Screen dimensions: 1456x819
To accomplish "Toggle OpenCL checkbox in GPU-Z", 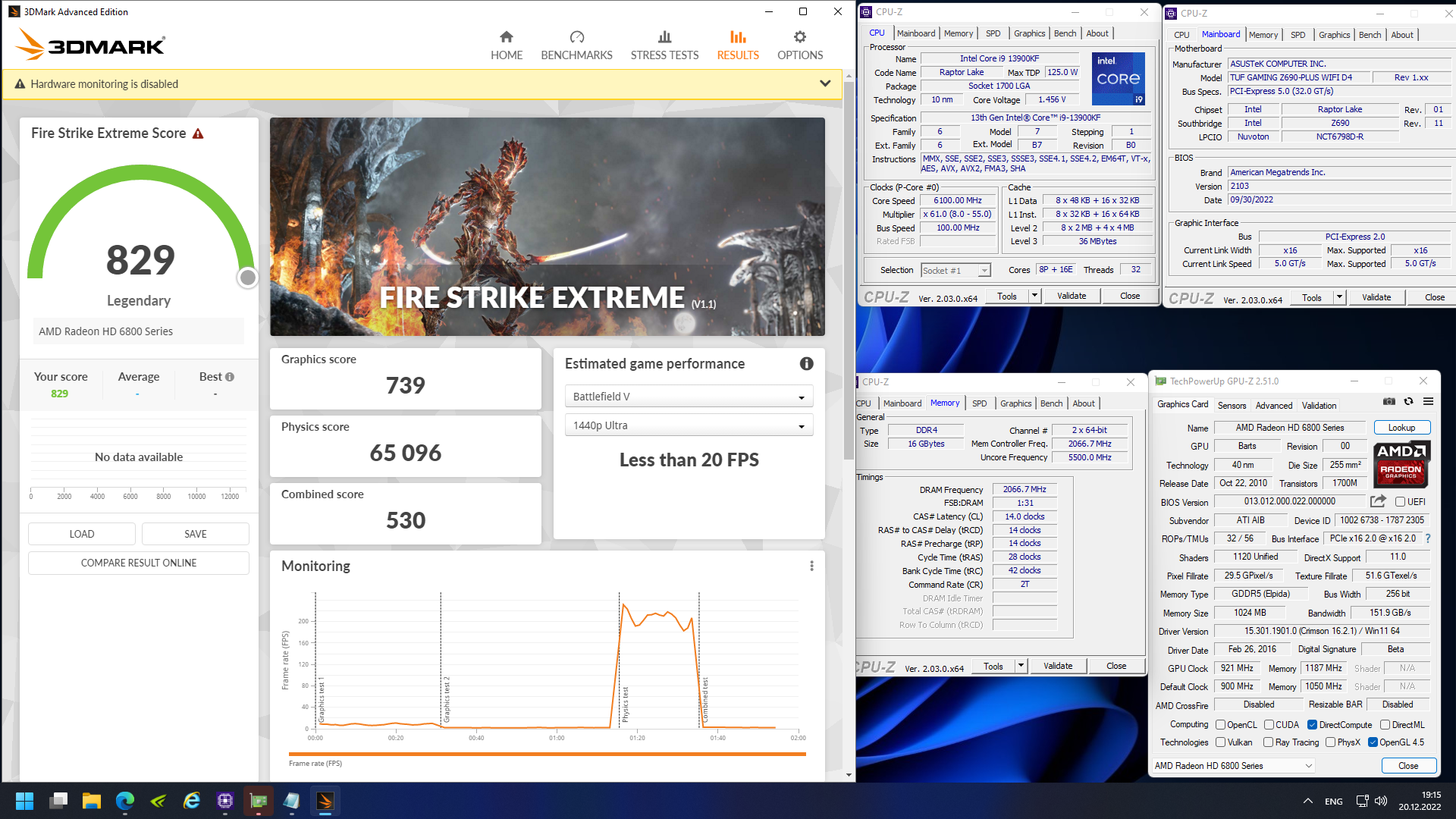I will tap(1220, 725).
